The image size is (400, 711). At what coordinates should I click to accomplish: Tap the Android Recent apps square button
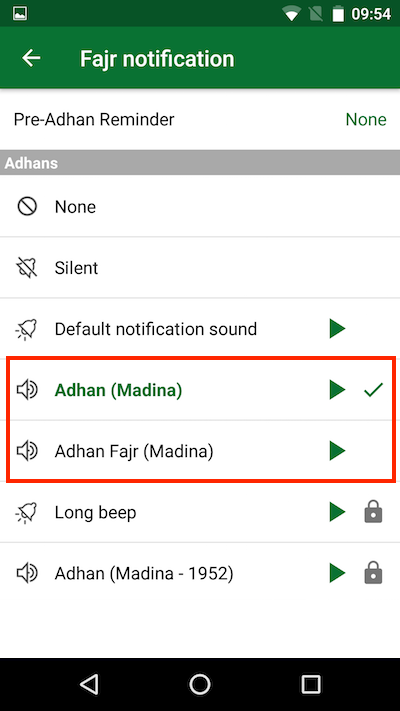(x=311, y=684)
